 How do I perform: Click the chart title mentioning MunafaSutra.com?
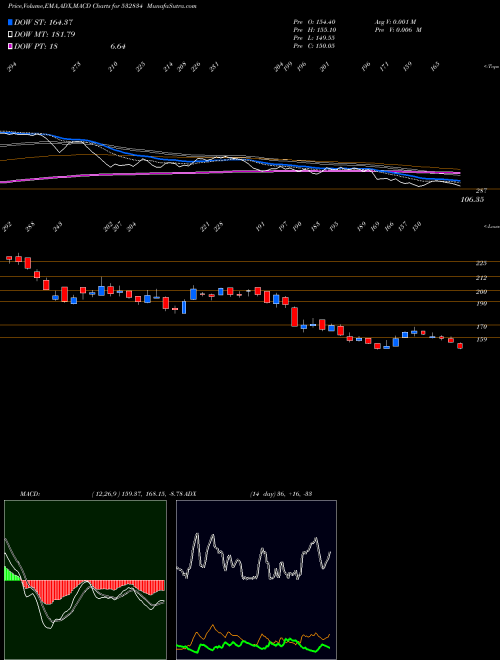pyautogui.click(x=102, y=6)
